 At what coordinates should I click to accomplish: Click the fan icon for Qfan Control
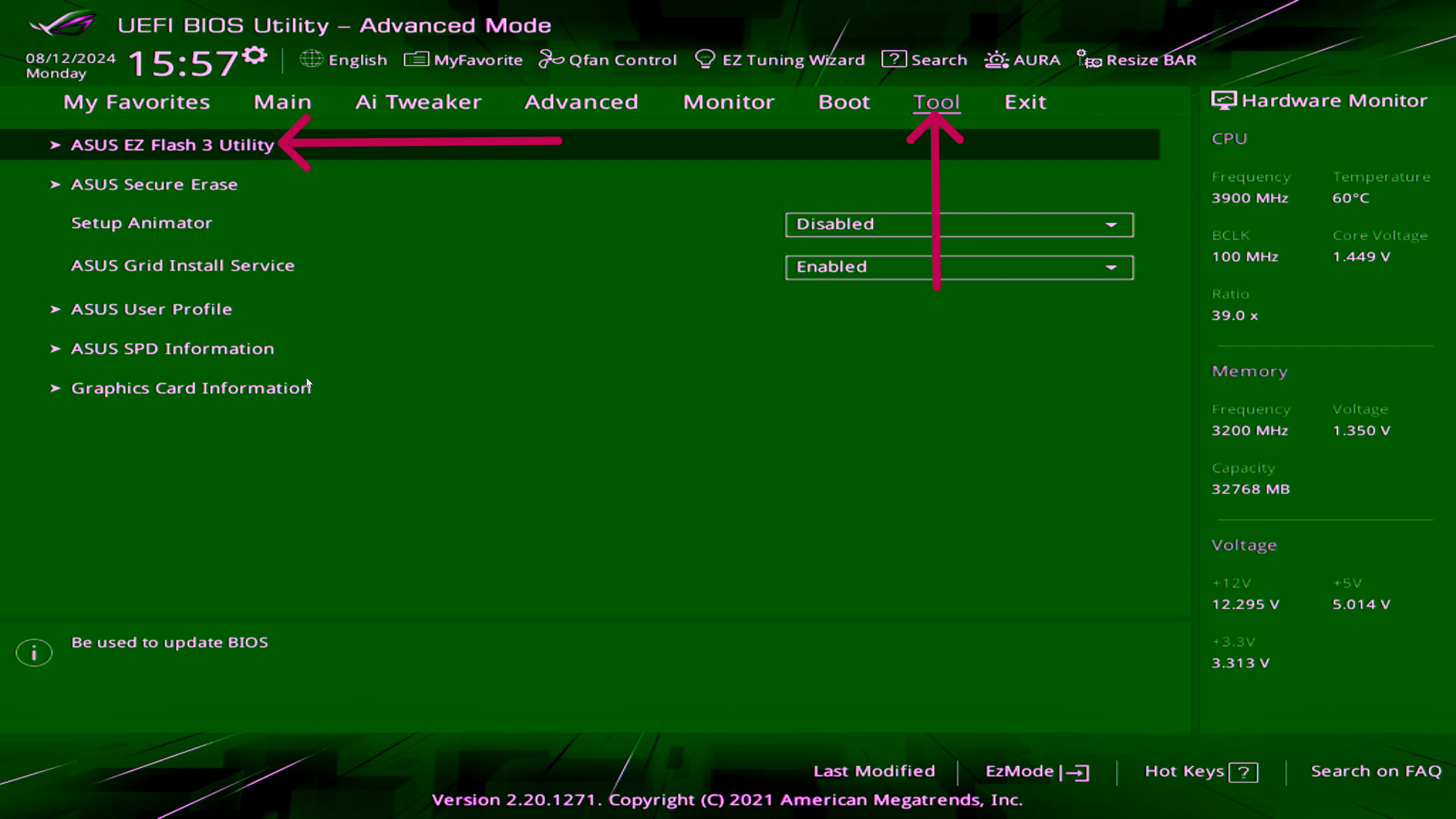coord(551,60)
